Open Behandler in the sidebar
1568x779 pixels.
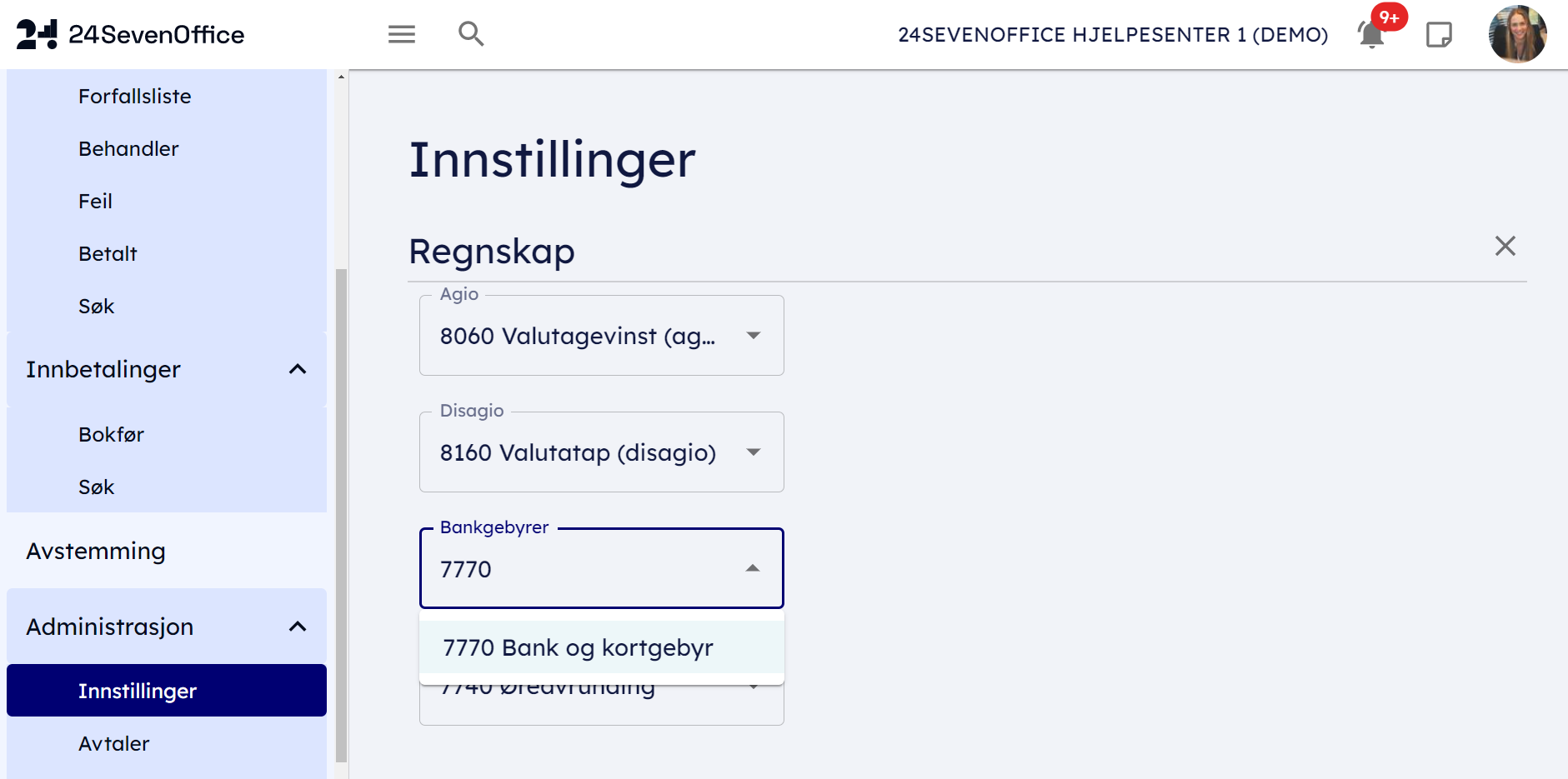click(128, 149)
